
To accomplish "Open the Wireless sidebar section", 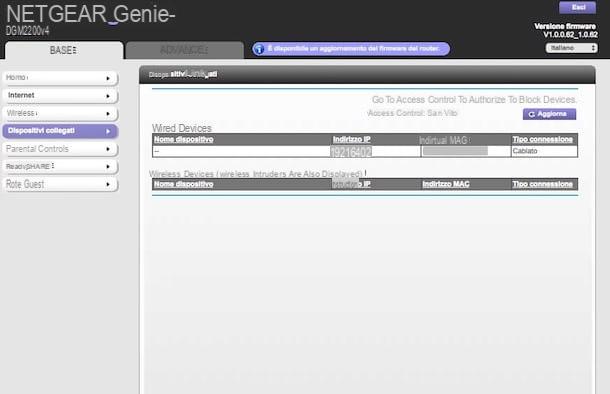I will [x=60, y=113].
